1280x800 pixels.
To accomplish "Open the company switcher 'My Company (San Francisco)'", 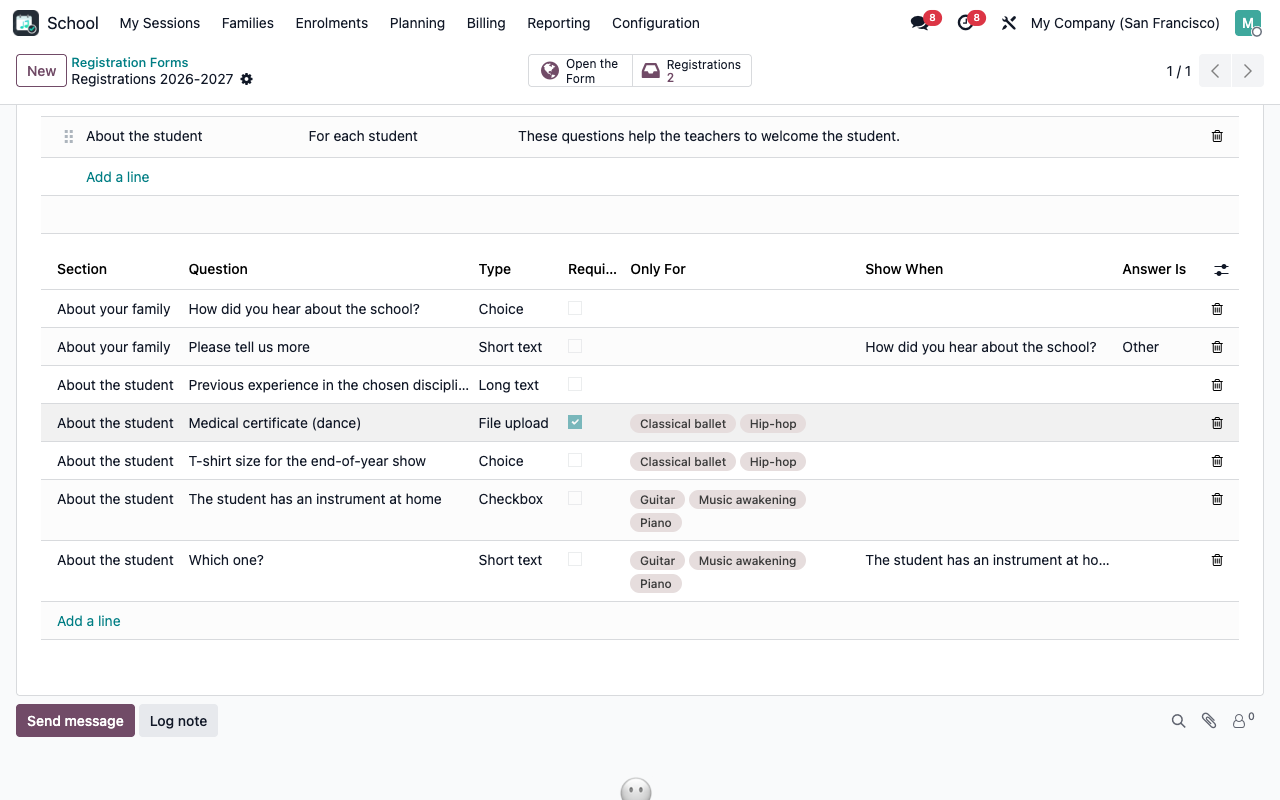I will (x=1125, y=23).
